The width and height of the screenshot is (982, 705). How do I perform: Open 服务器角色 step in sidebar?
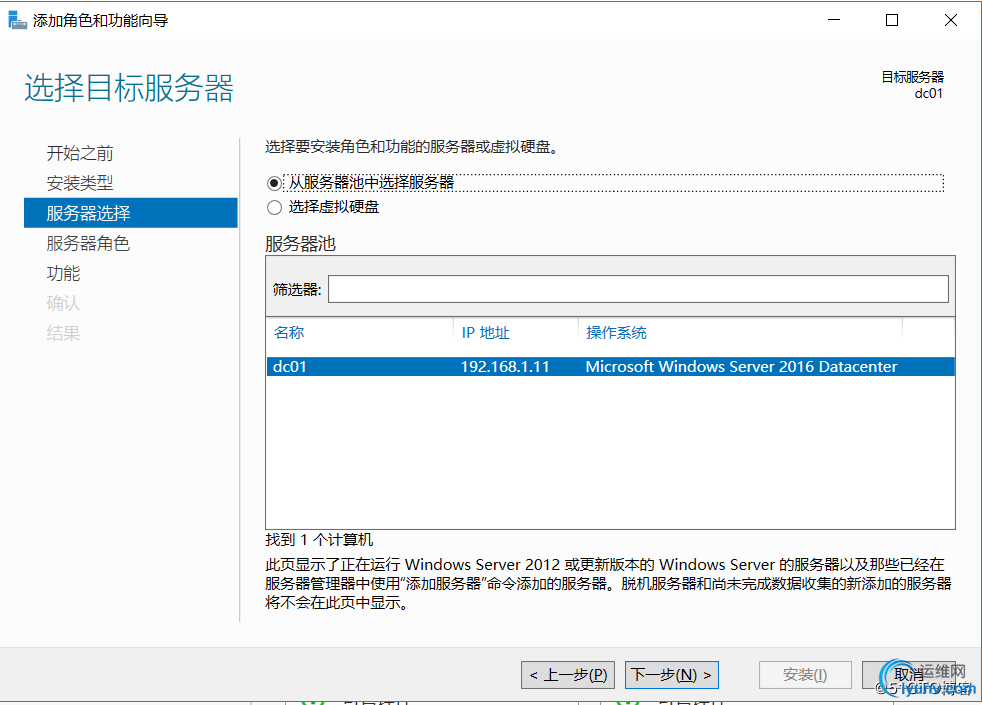[x=88, y=244]
